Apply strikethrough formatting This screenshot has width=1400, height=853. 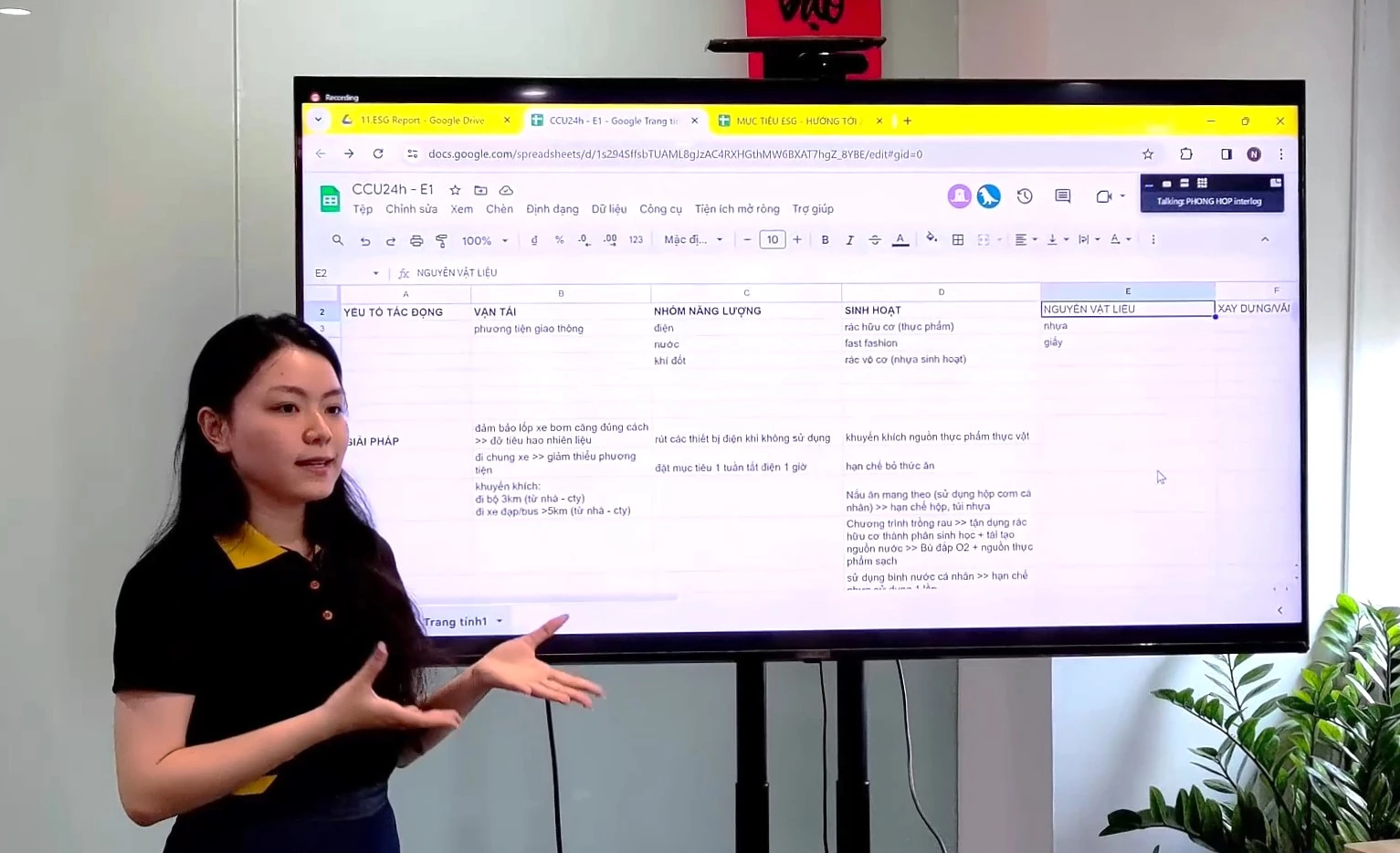click(x=875, y=239)
